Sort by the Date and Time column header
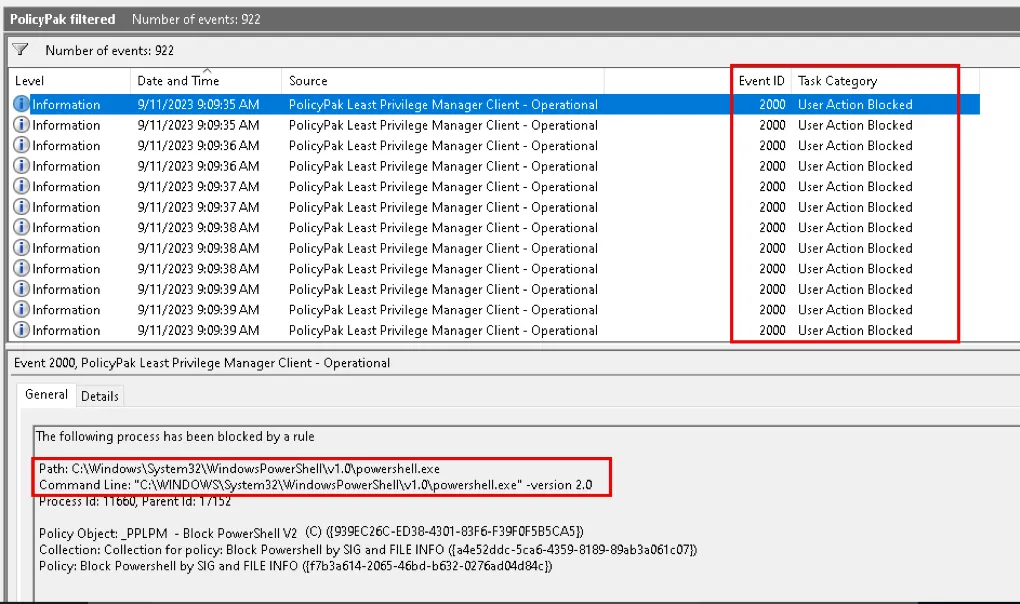The width and height of the screenshot is (1020, 604). [x=177, y=82]
